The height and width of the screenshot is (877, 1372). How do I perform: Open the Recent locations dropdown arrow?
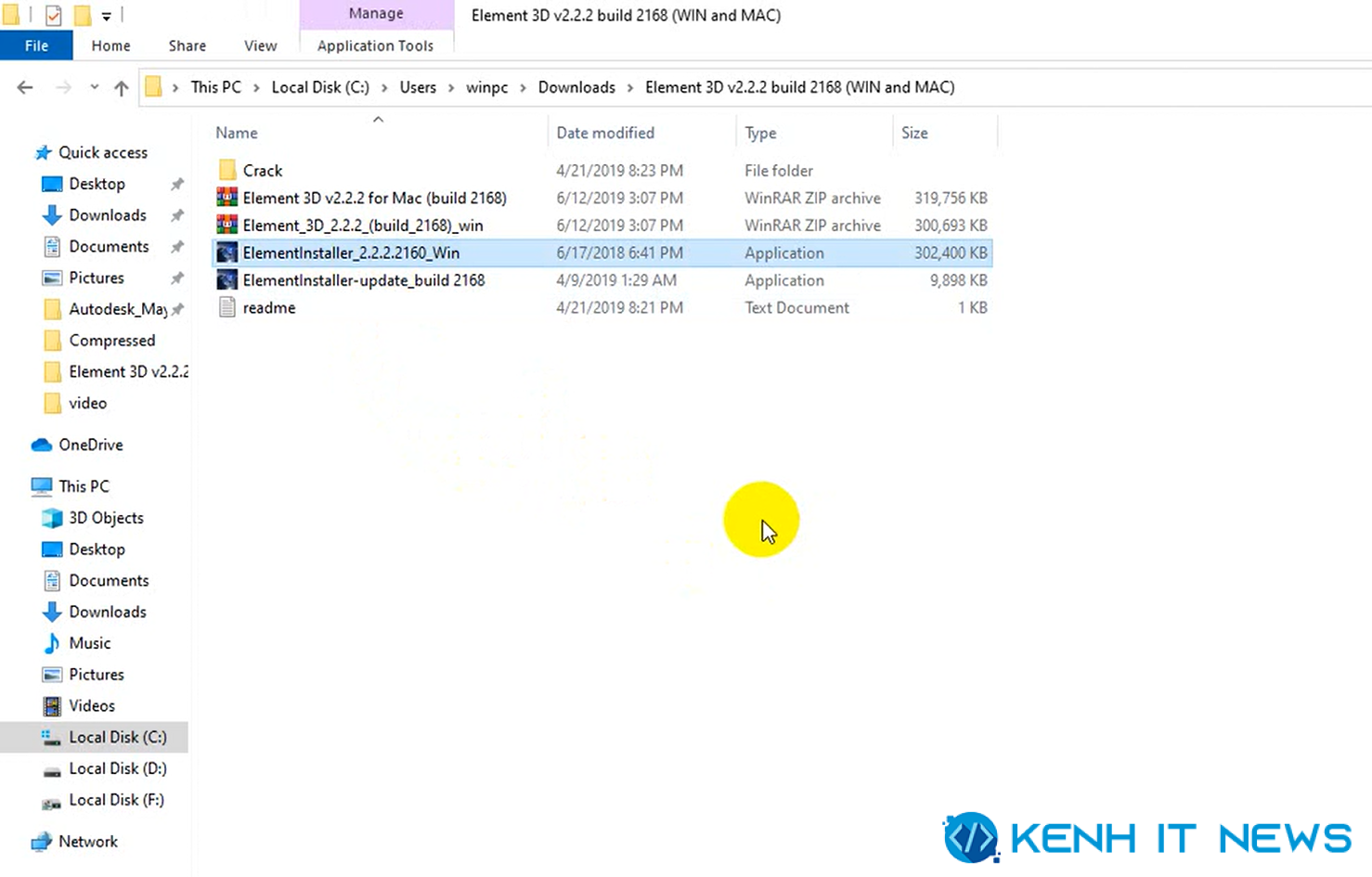pos(94,87)
